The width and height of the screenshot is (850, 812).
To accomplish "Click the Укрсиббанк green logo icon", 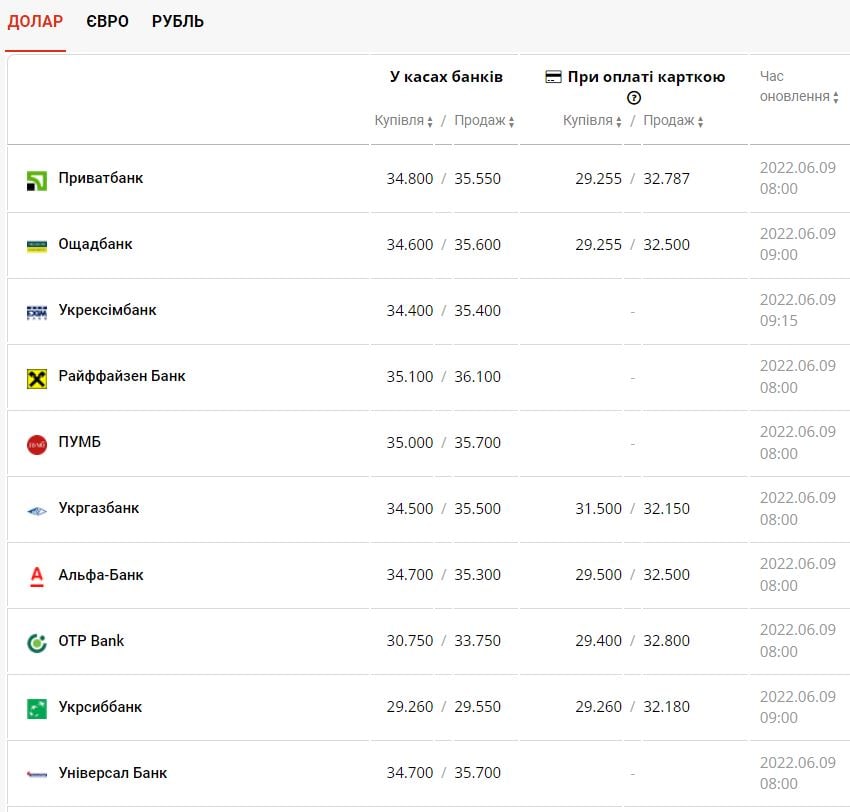I will (x=37, y=708).
